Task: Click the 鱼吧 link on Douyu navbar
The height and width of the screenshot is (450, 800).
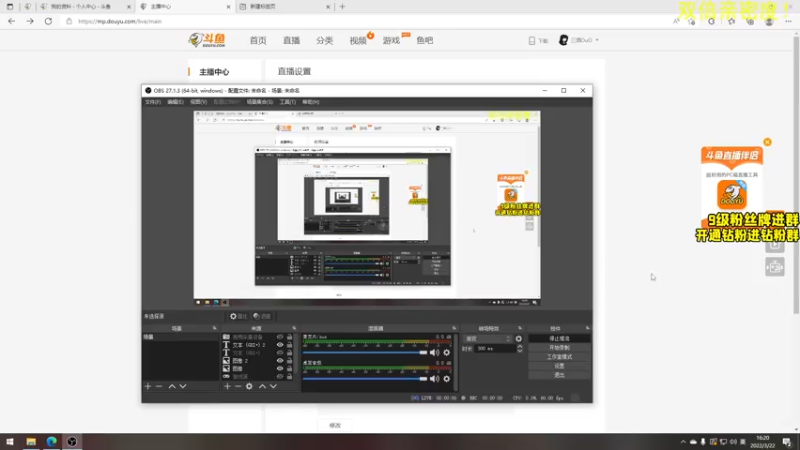Action: coord(424,40)
